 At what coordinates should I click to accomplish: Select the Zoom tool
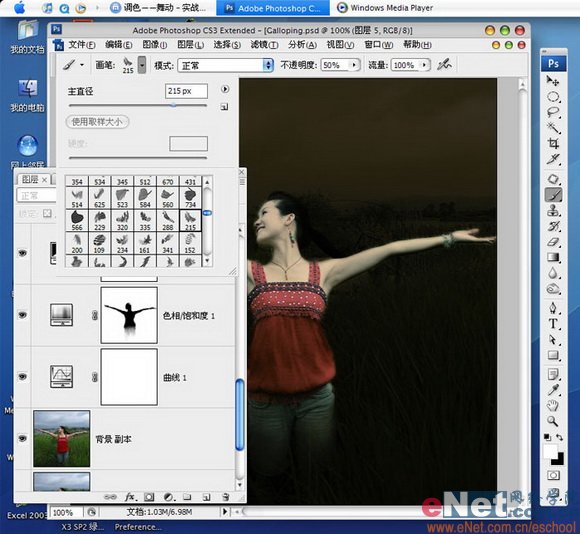[x=553, y=421]
